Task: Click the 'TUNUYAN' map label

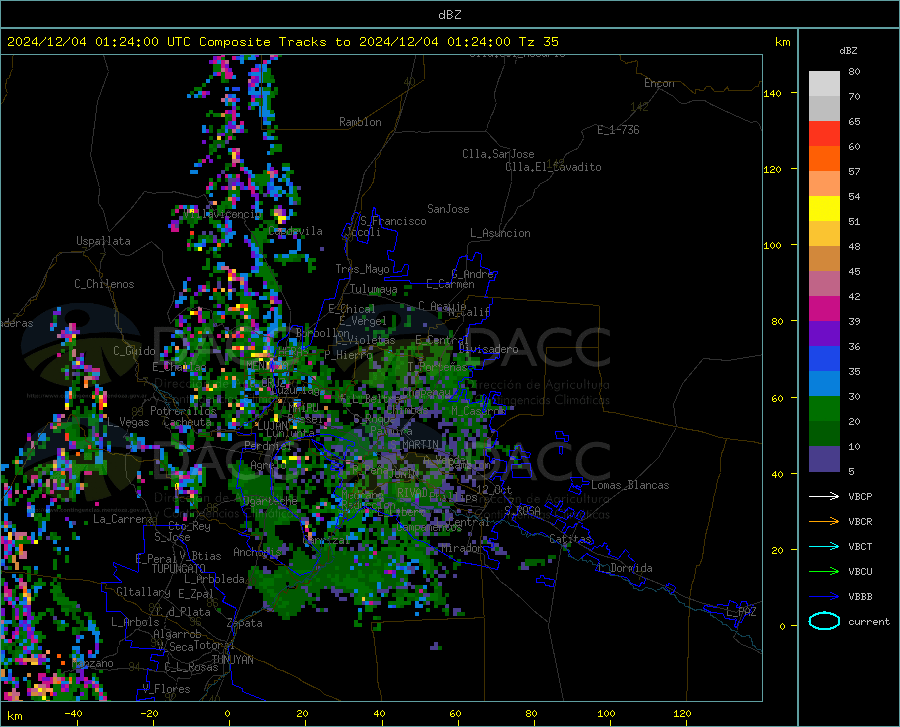Action: tap(232, 660)
